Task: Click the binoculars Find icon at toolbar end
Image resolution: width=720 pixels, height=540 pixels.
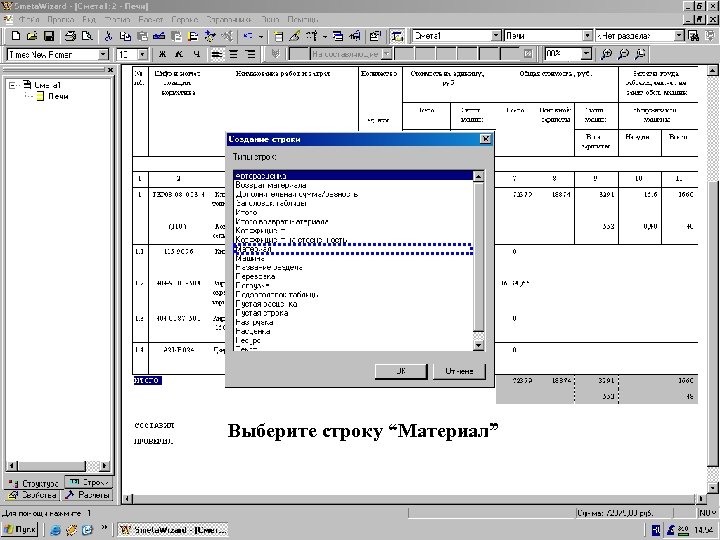Action: pyautogui.click(x=694, y=36)
